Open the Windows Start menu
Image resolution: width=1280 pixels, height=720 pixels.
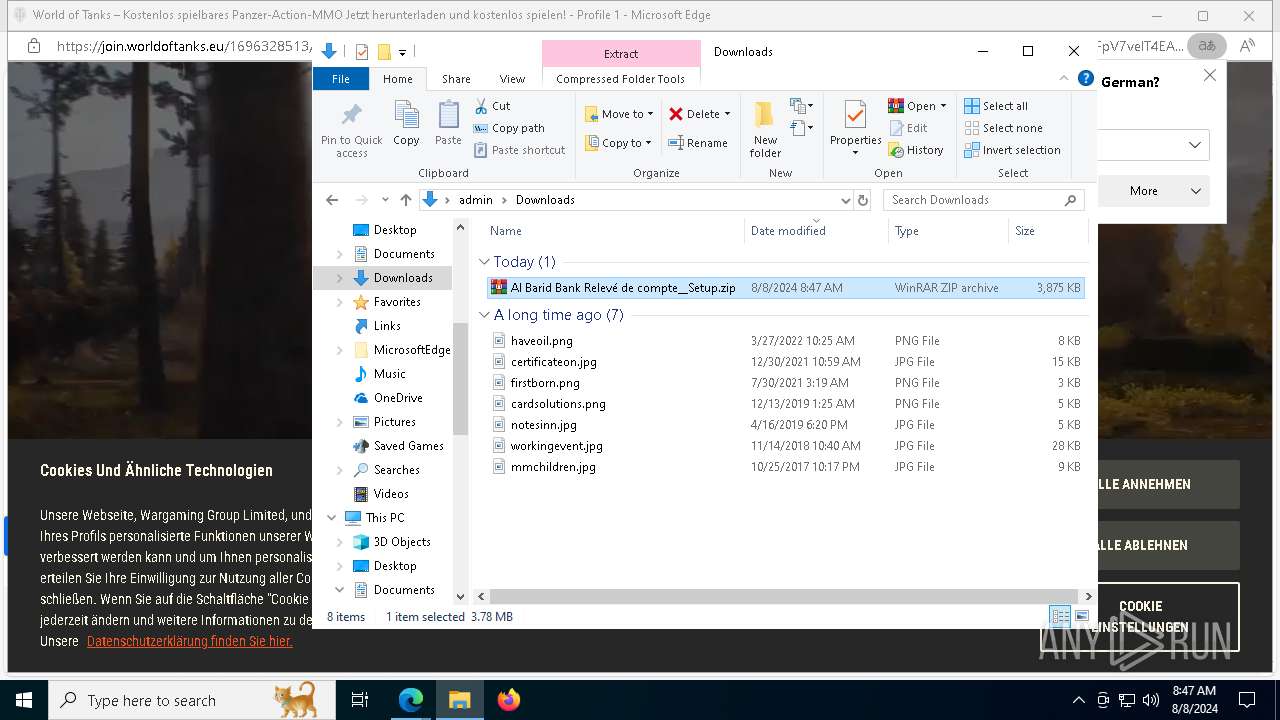(24, 700)
